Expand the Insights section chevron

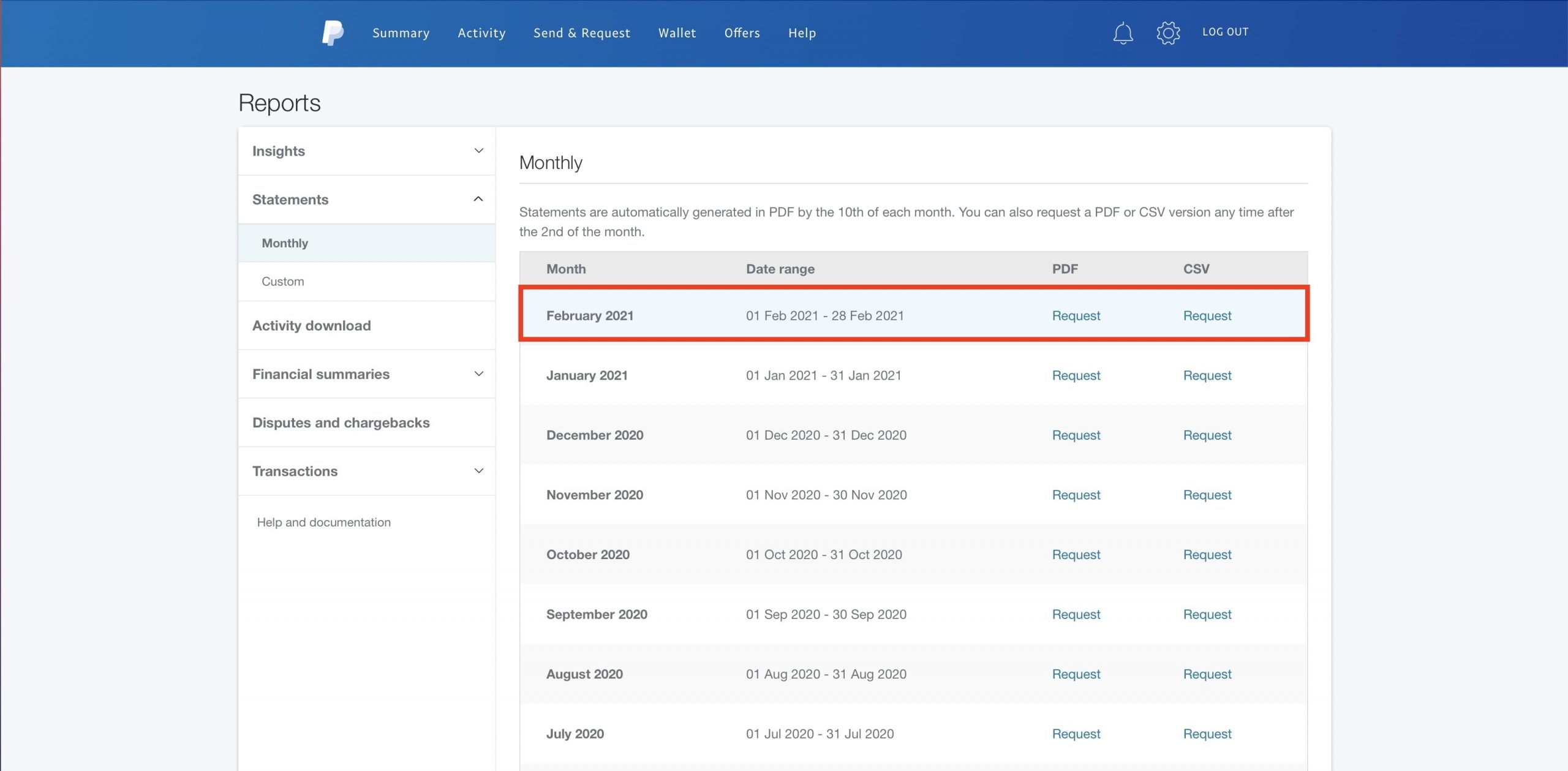(x=479, y=151)
